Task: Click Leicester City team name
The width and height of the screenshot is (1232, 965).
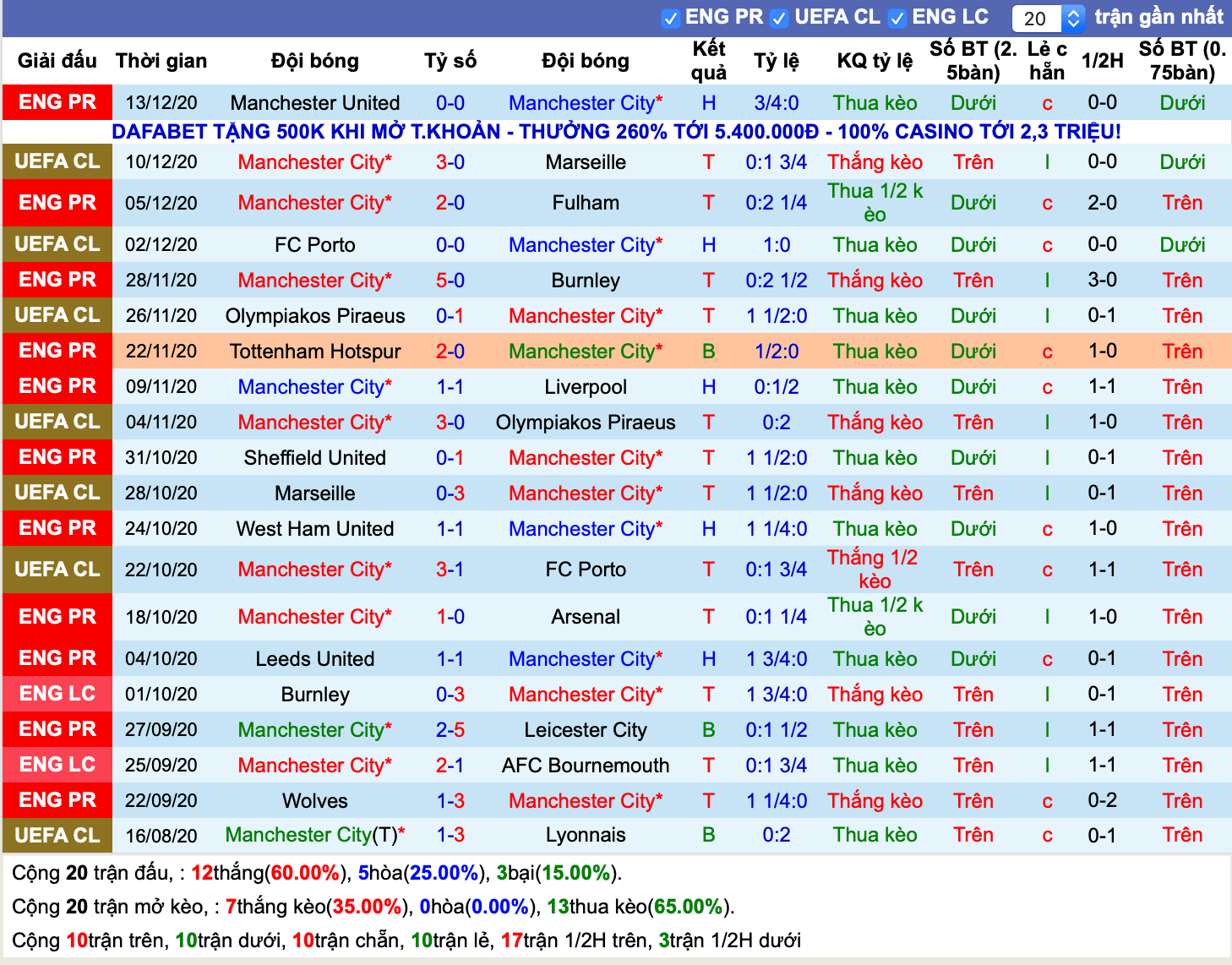Action: 586,730
